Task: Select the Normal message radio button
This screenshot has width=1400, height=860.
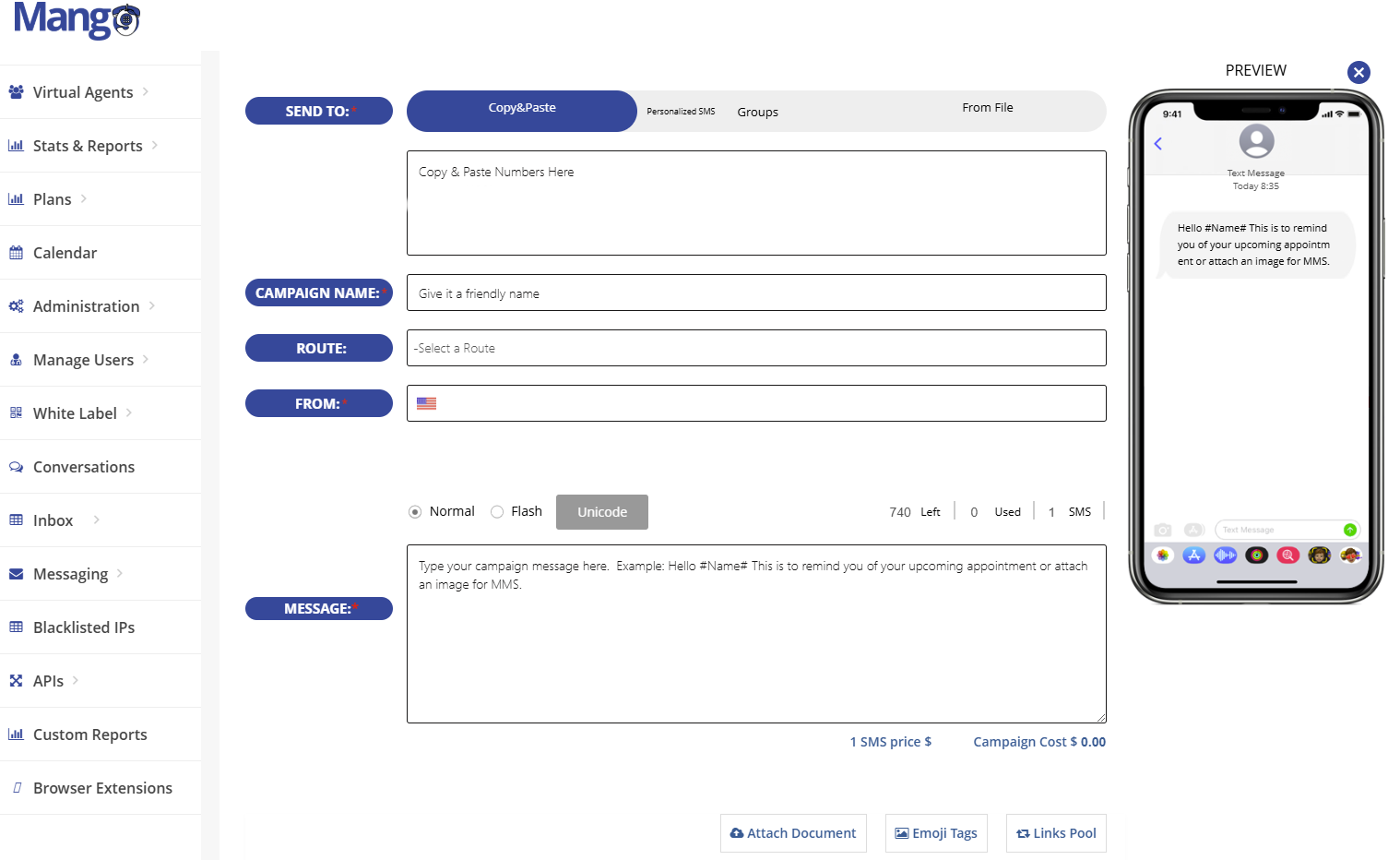Action: [415, 510]
